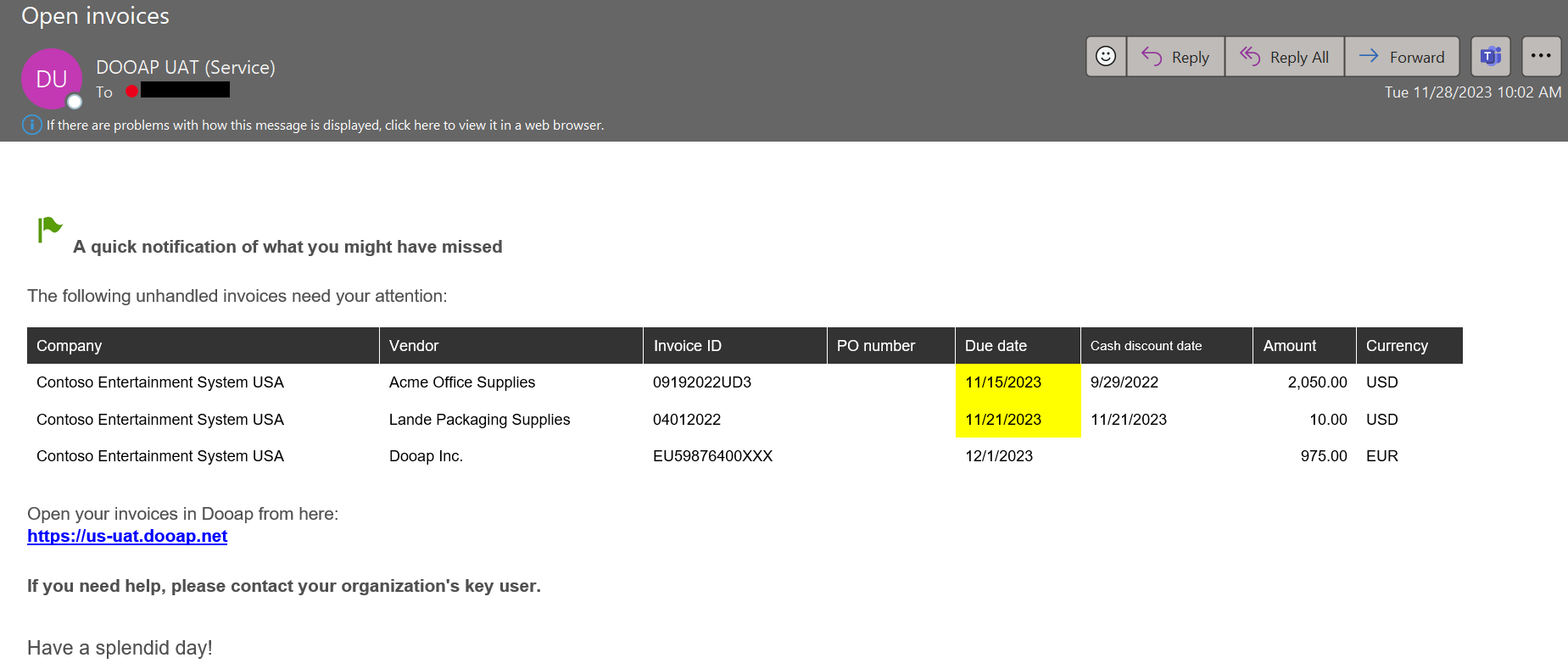Image resolution: width=1568 pixels, height=669 pixels.
Task: Click company name in Dooap Inc. row
Action: [x=160, y=456]
